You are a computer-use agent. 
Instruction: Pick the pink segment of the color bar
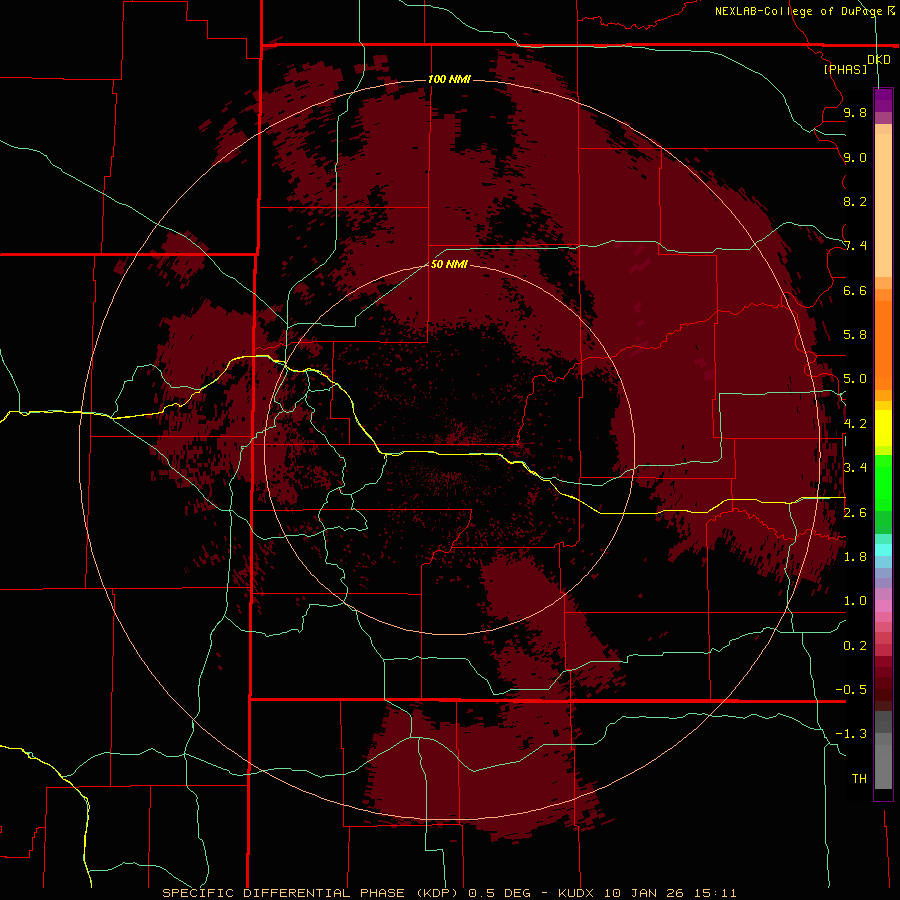883,606
